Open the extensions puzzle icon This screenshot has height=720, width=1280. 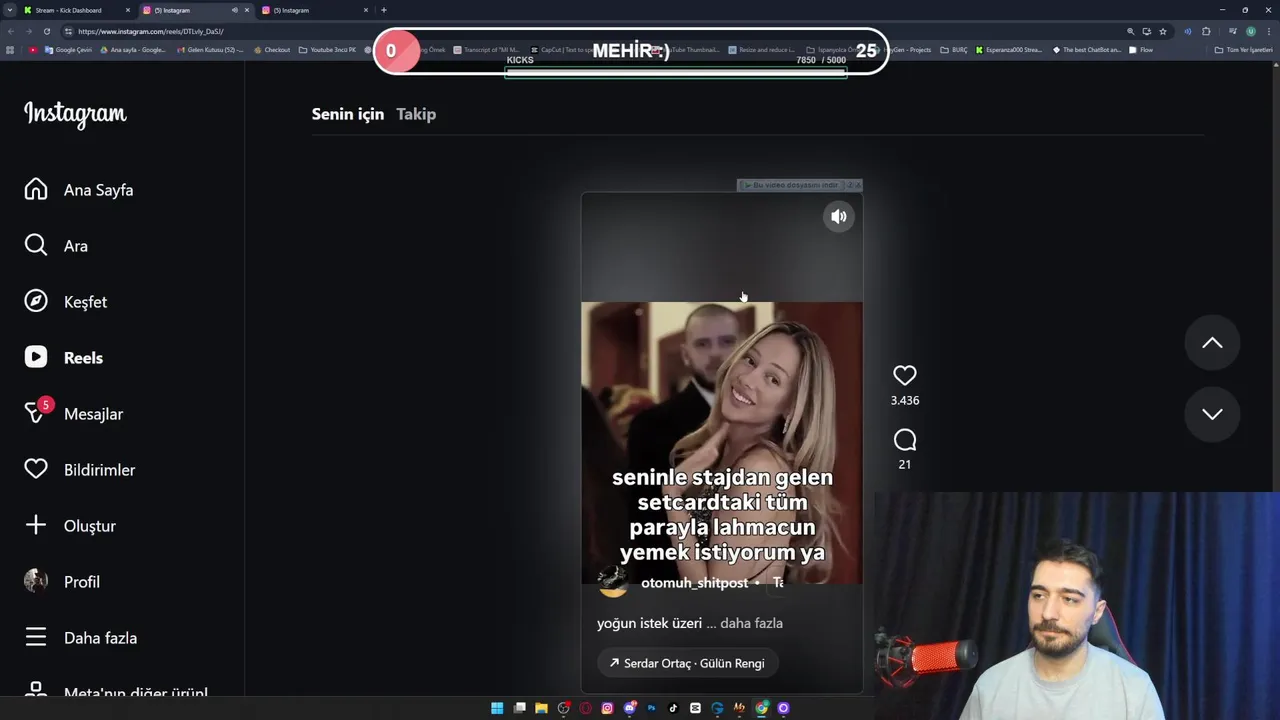coord(1206,31)
